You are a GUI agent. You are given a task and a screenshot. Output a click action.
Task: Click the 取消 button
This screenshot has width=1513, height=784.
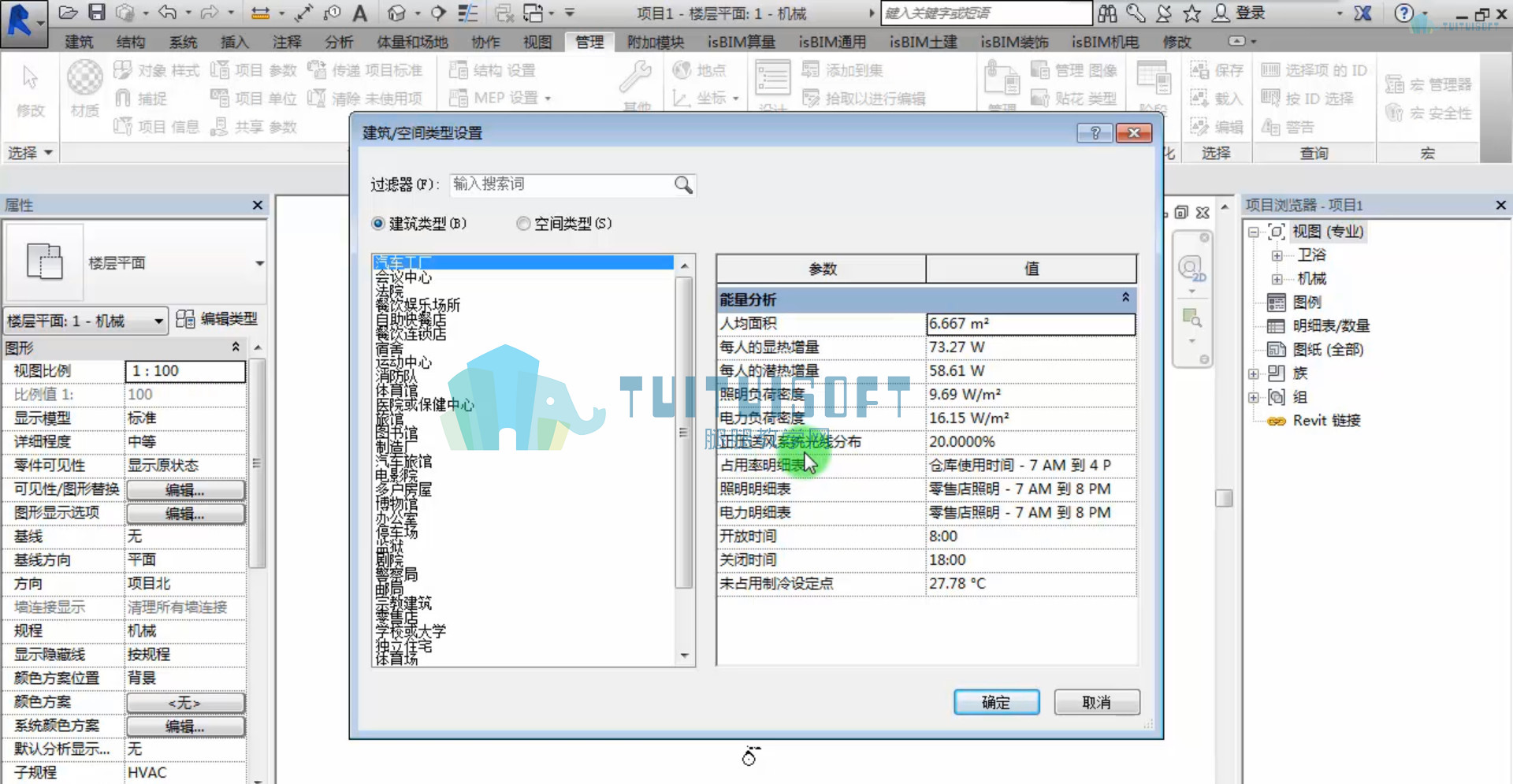pos(1096,702)
